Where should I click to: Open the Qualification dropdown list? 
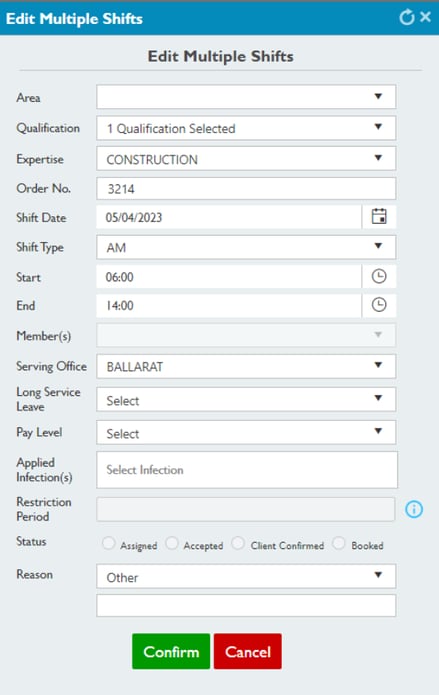246,128
